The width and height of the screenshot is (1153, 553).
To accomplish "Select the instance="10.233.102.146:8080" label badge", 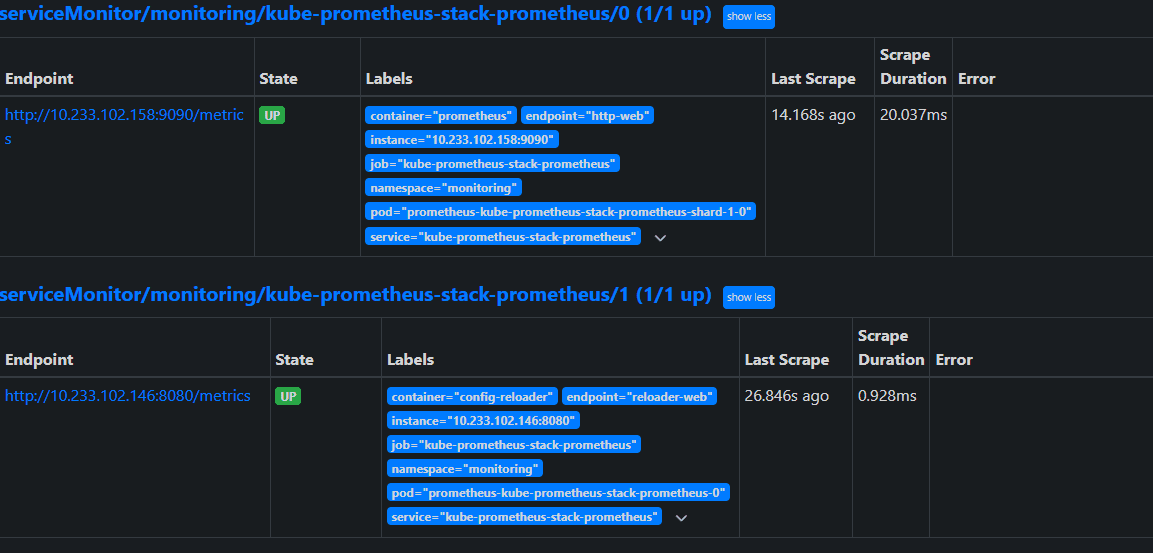I will coord(483,421).
